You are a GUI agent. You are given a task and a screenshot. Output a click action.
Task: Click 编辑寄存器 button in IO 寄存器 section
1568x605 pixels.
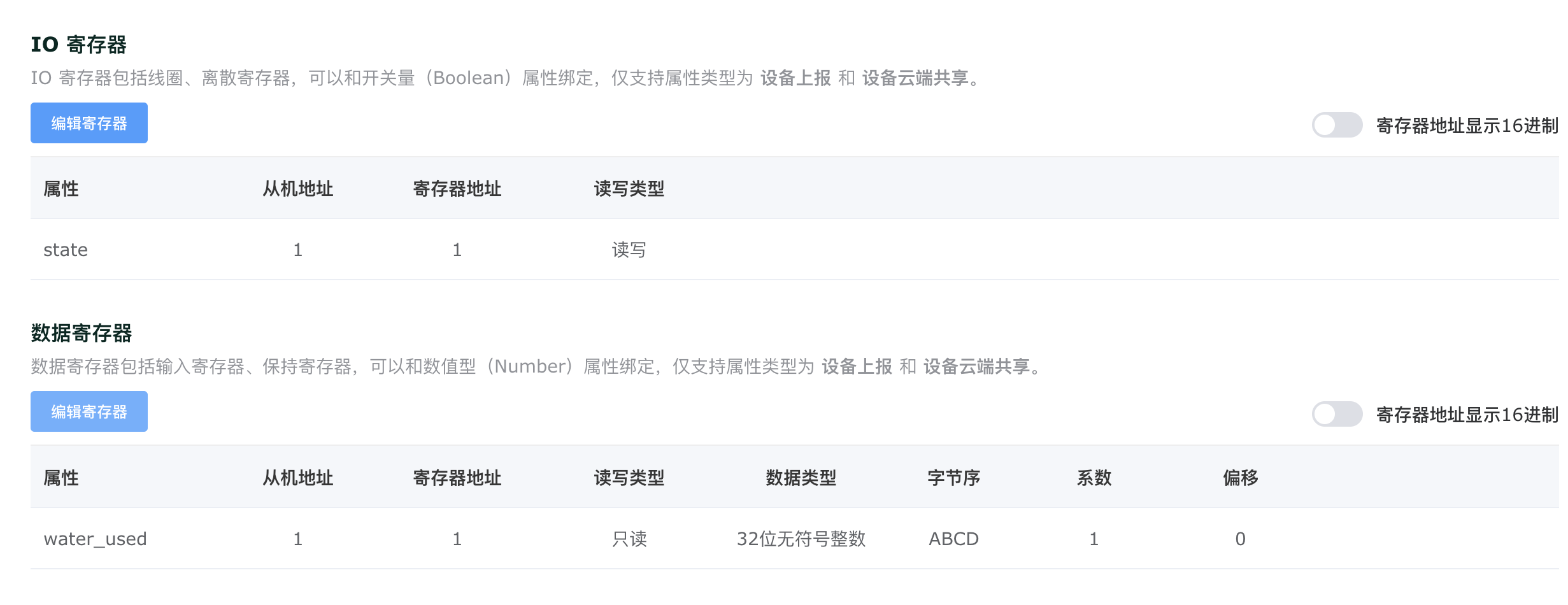click(89, 122)
